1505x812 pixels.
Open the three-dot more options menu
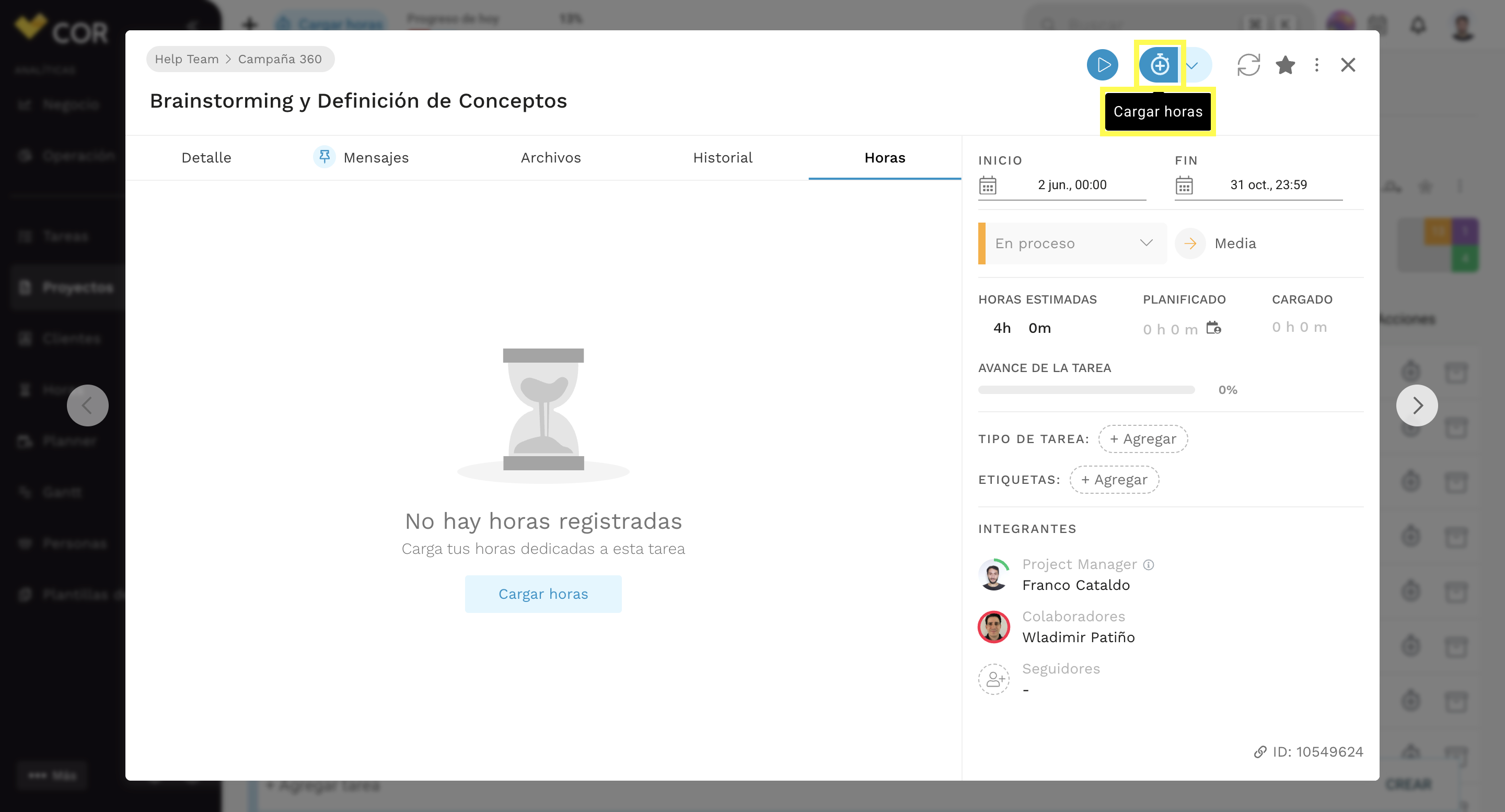(1316, 65)
